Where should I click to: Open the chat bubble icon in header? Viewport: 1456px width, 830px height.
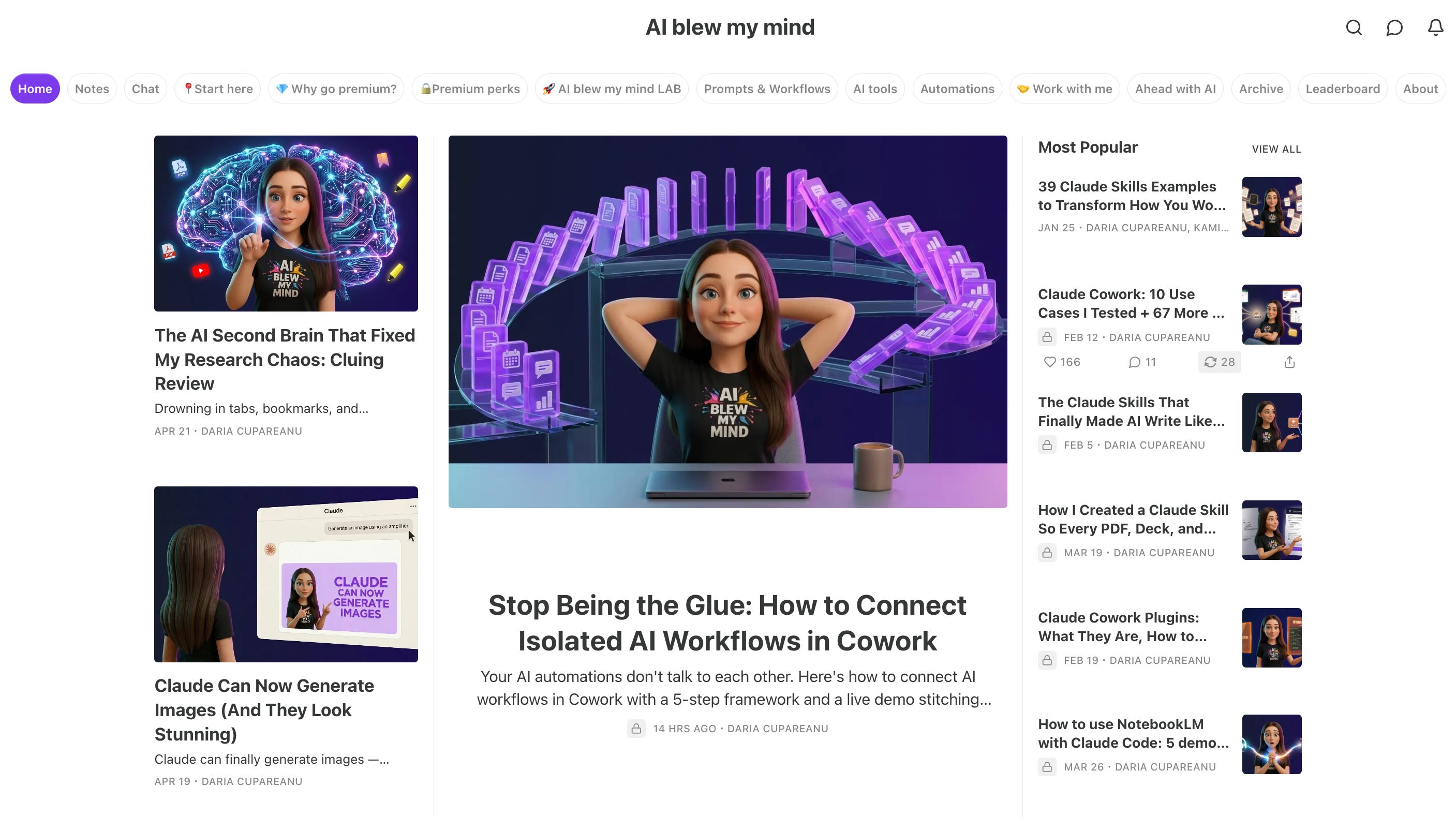[1394, 27]
